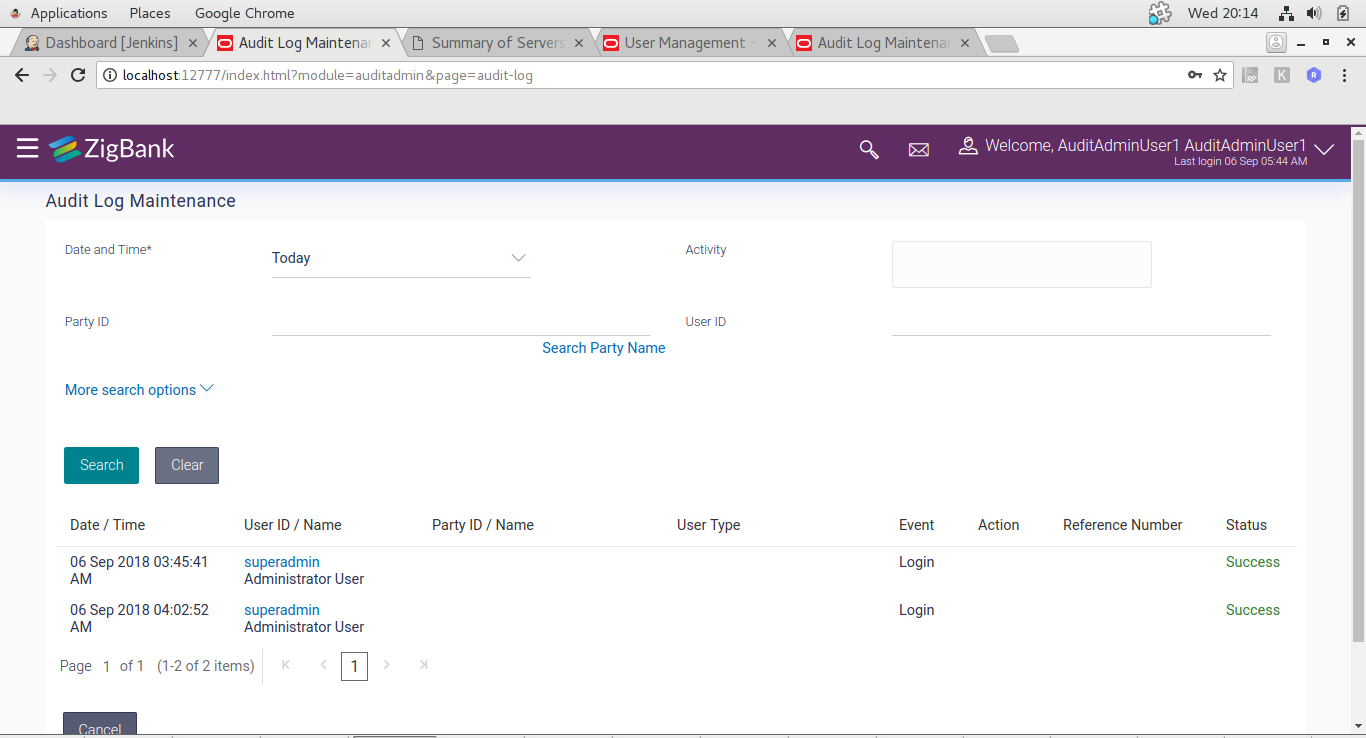Go to the last page of results
The height and width of the screenshot is (738, 1366).
tap(424, 665)
